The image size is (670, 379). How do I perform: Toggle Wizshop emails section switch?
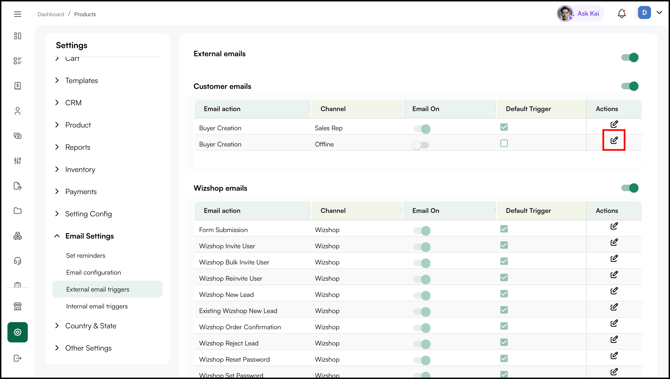coord(630,188)
